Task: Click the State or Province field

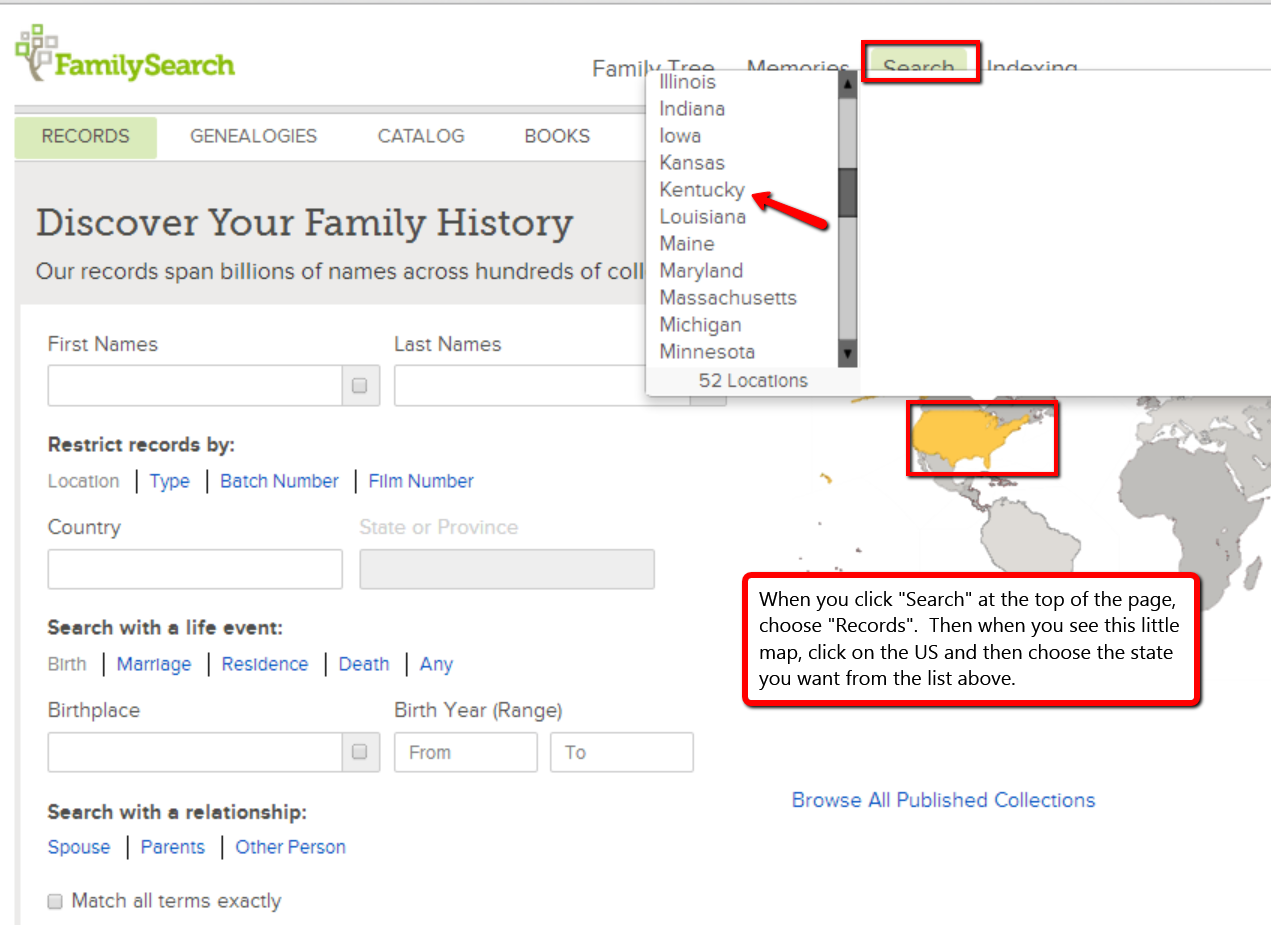Action: coord(507,569)
